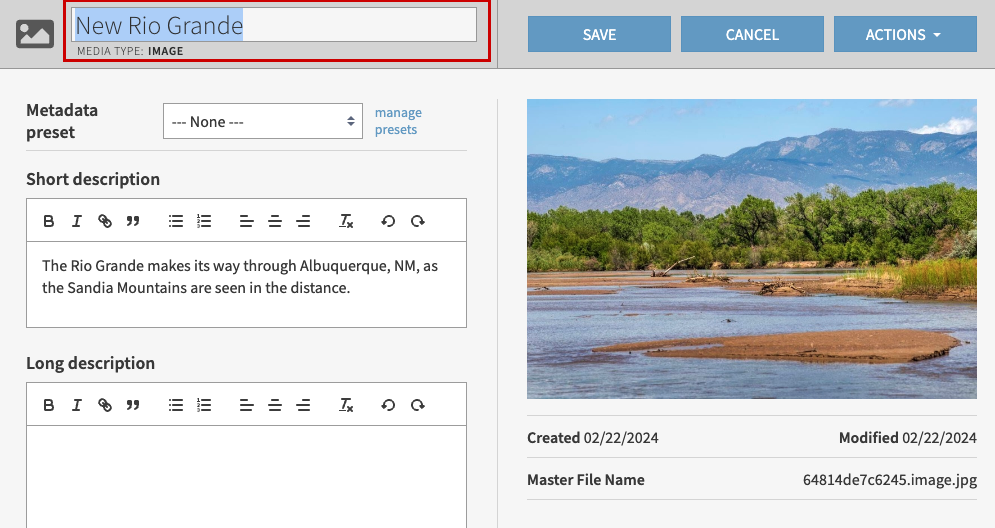Insert link in Short description editor

(104, 221)
